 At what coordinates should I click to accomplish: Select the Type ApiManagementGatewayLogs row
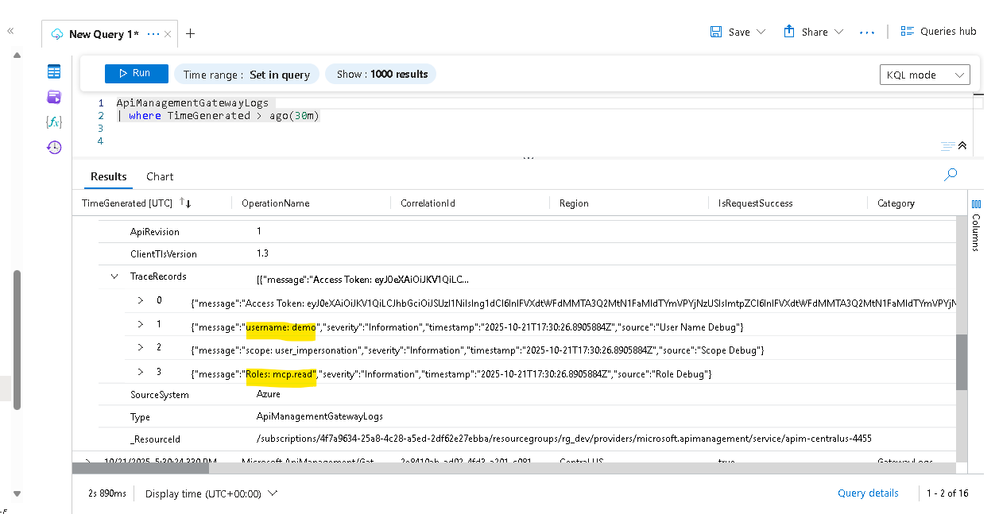tap(528, 417)
